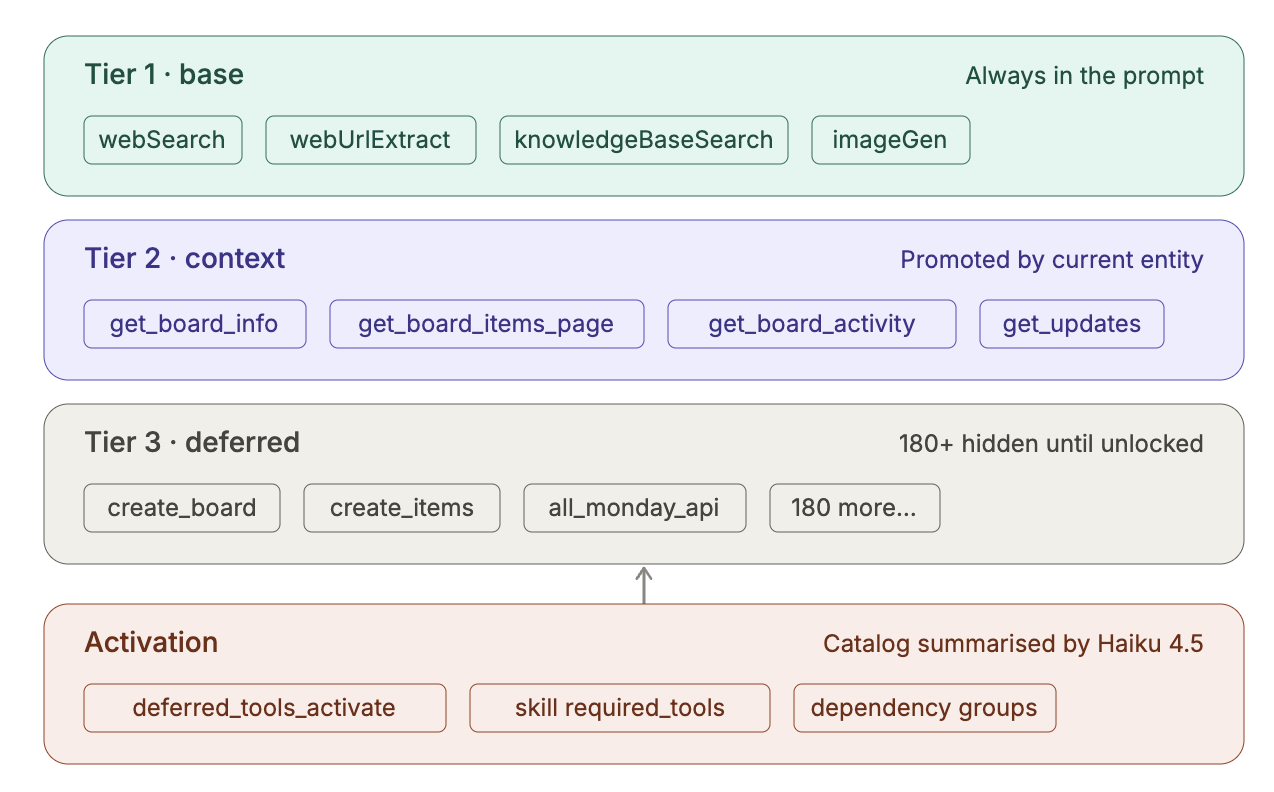Click the 'Tier 2 · context' heading

[185, 259]
